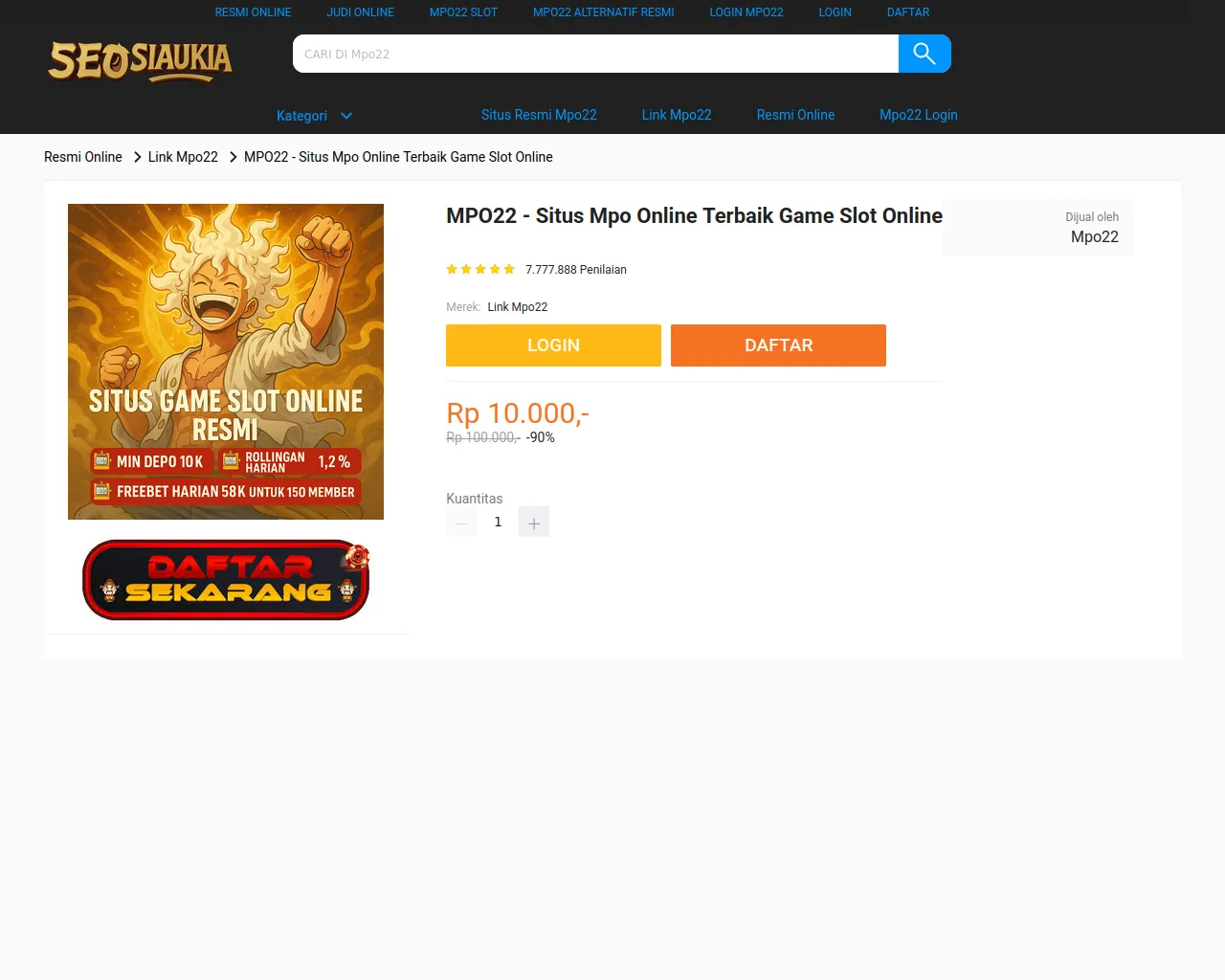Click the five-star rating icons
The width and height of the screenshot is (1225, 980).
click(480, 269)
